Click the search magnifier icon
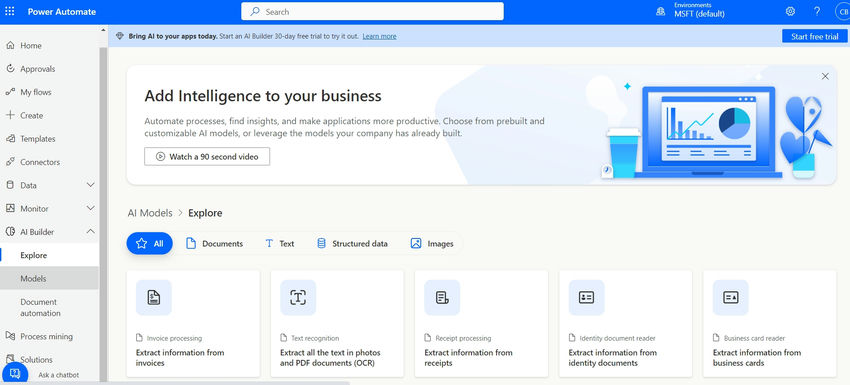The image size is (850, 385). 254,11
